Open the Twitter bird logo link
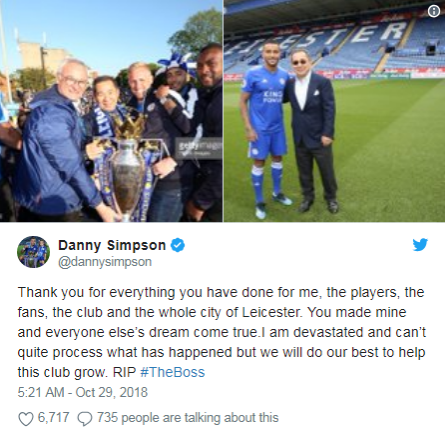445x436 pixels. [420, 245]
